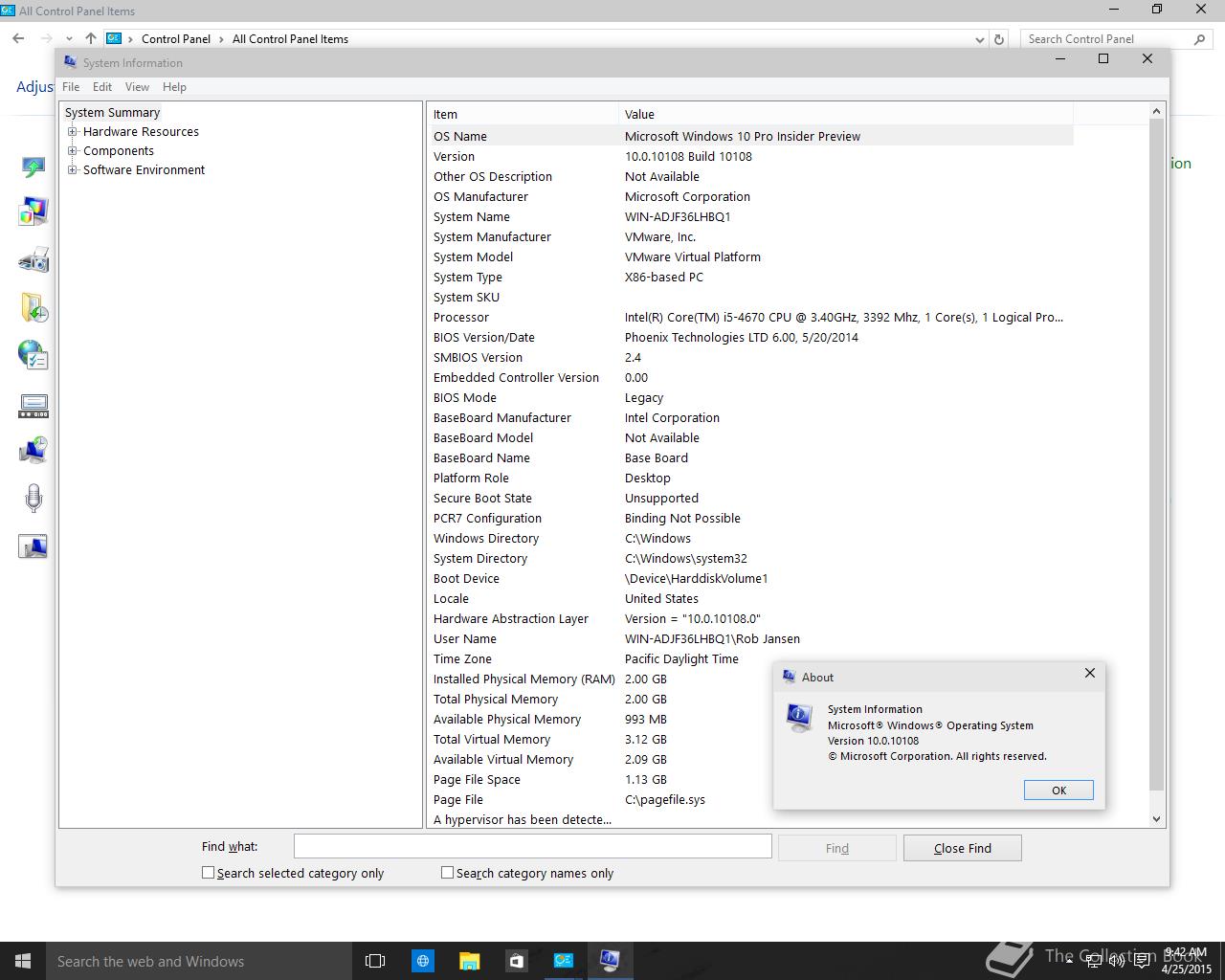Select the BIOS Mode row

click(750, 397)
